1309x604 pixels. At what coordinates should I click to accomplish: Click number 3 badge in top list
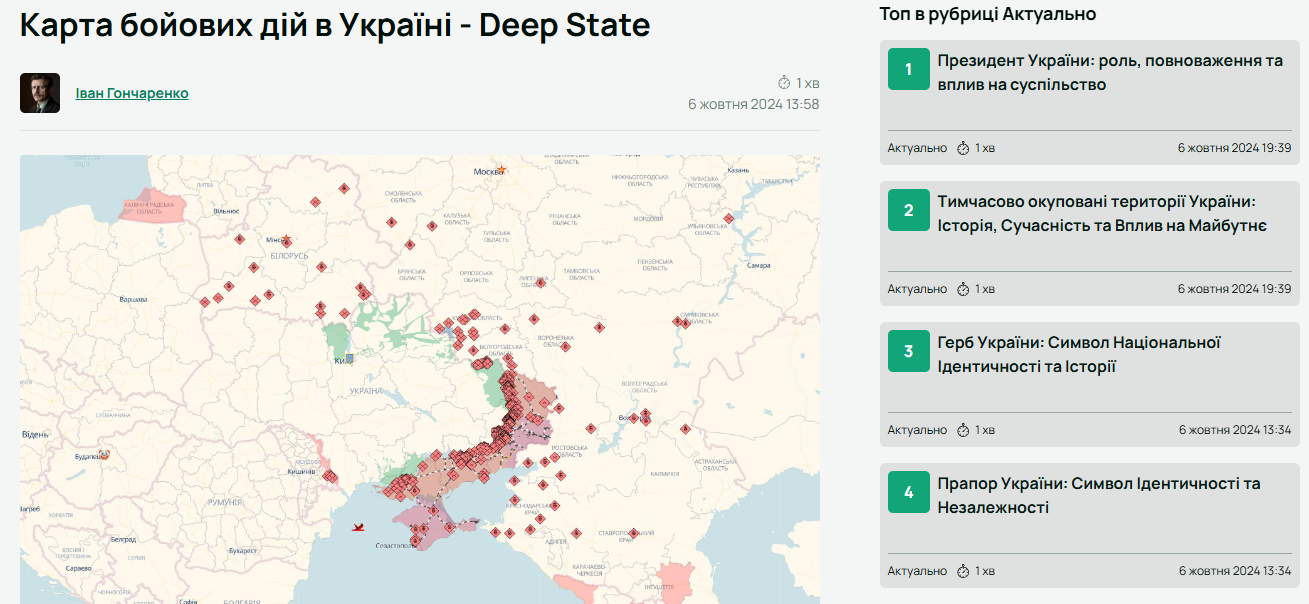pyautogui.click(x=909, y=351)
